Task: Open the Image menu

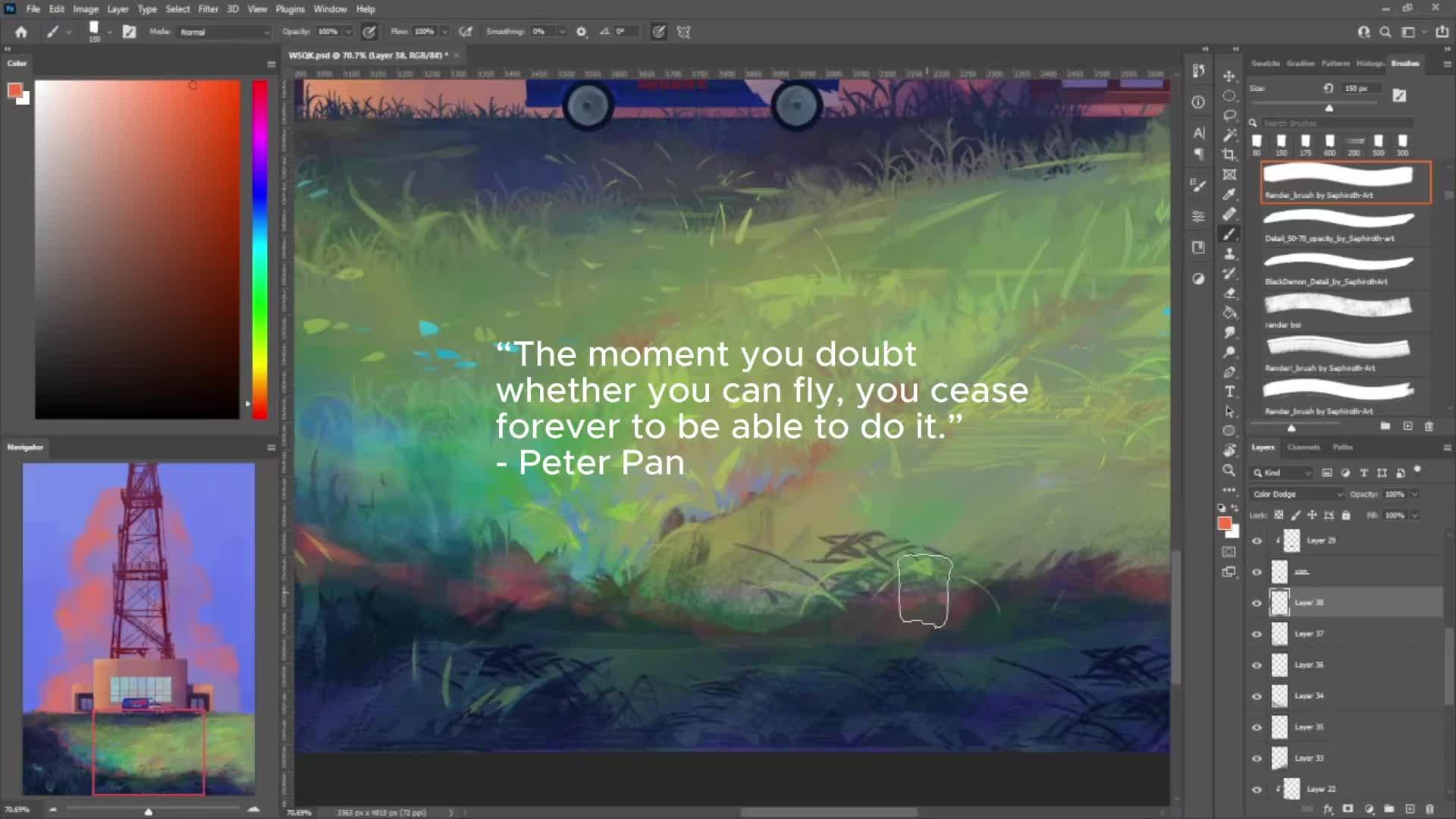Action: (86, 9)
